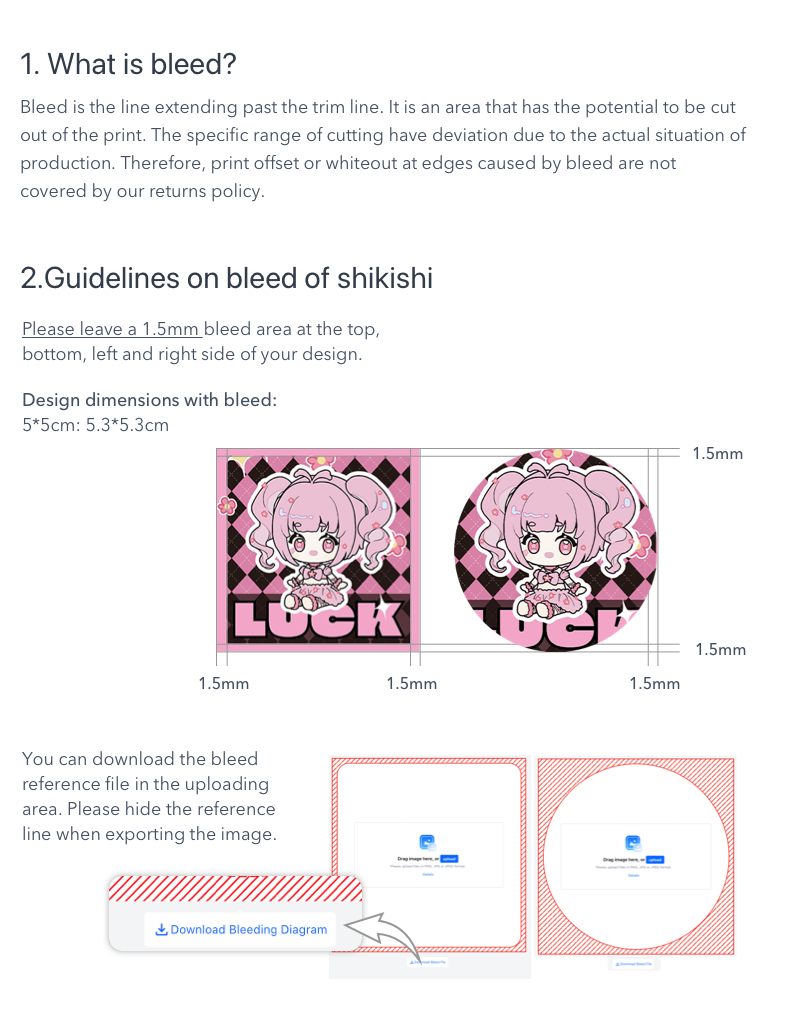
Task: Click the underlined 'Please leave a 1.5mm' text
Action: (x=112, y=329)
